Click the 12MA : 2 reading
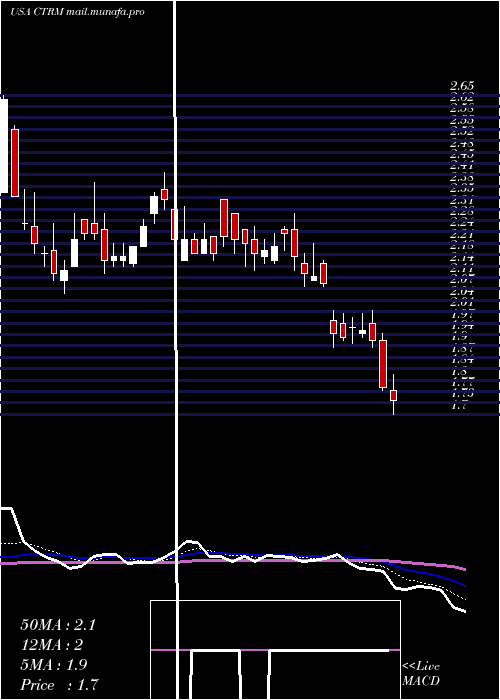The width and height of the screenshot is (500, 700). coord(51,645)
